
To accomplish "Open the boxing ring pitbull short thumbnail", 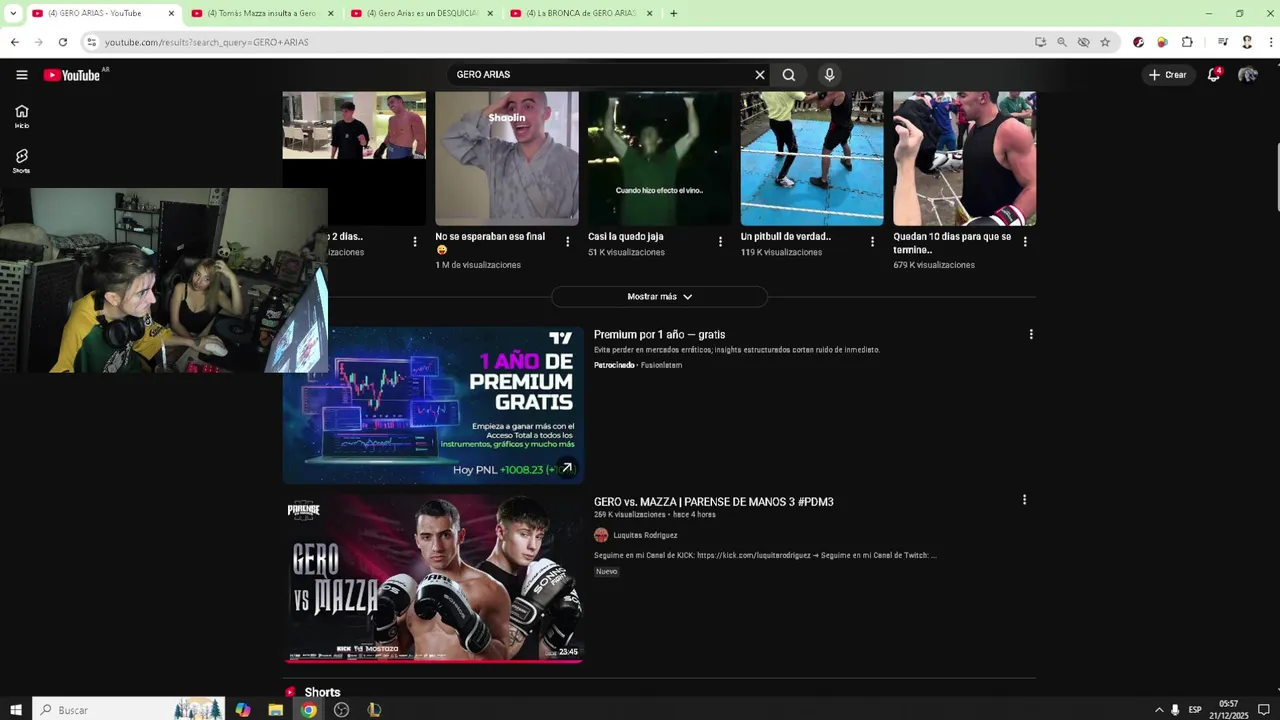I will click(812, 158).
